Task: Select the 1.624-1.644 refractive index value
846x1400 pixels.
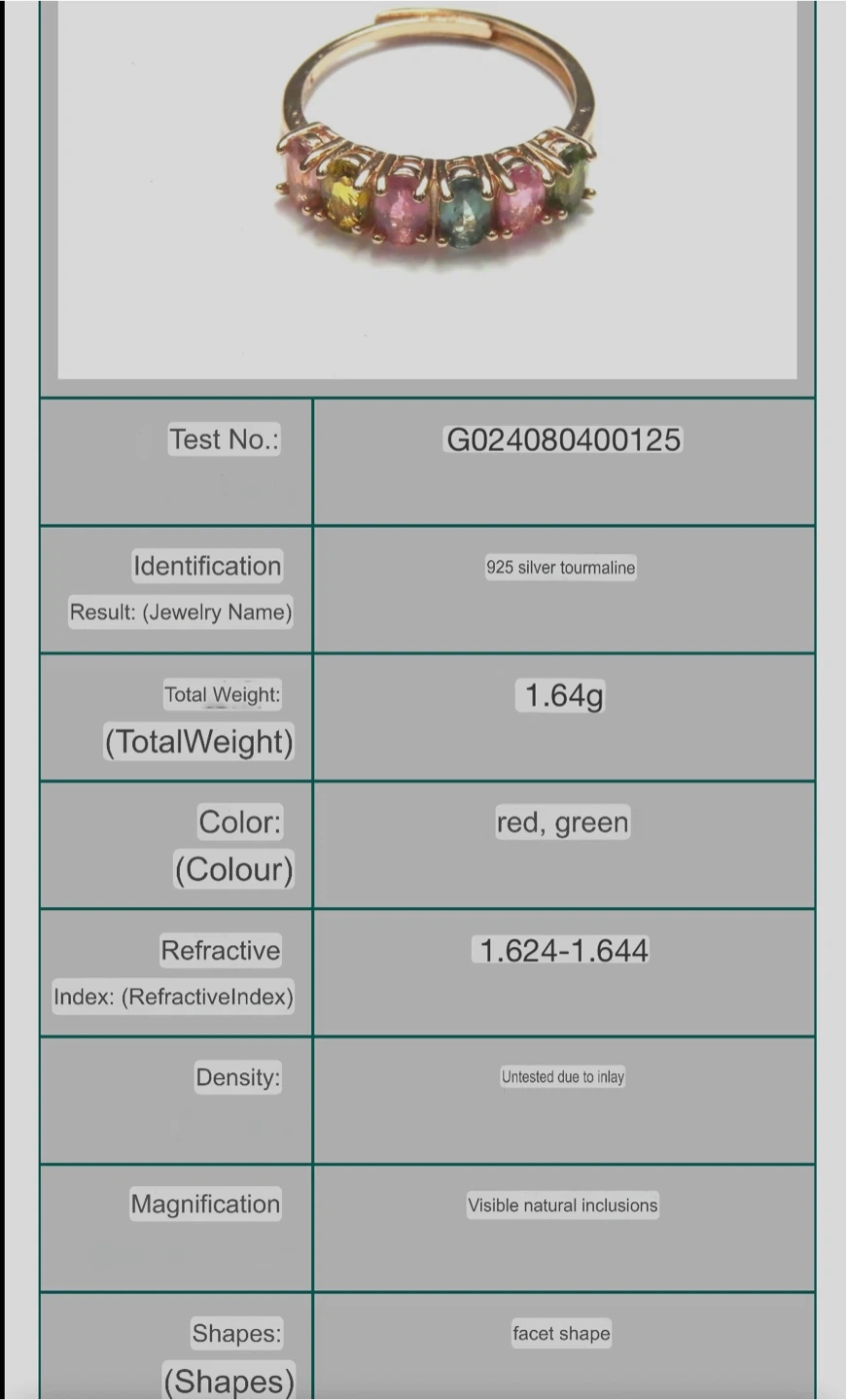Action: (x=563, y=951)
